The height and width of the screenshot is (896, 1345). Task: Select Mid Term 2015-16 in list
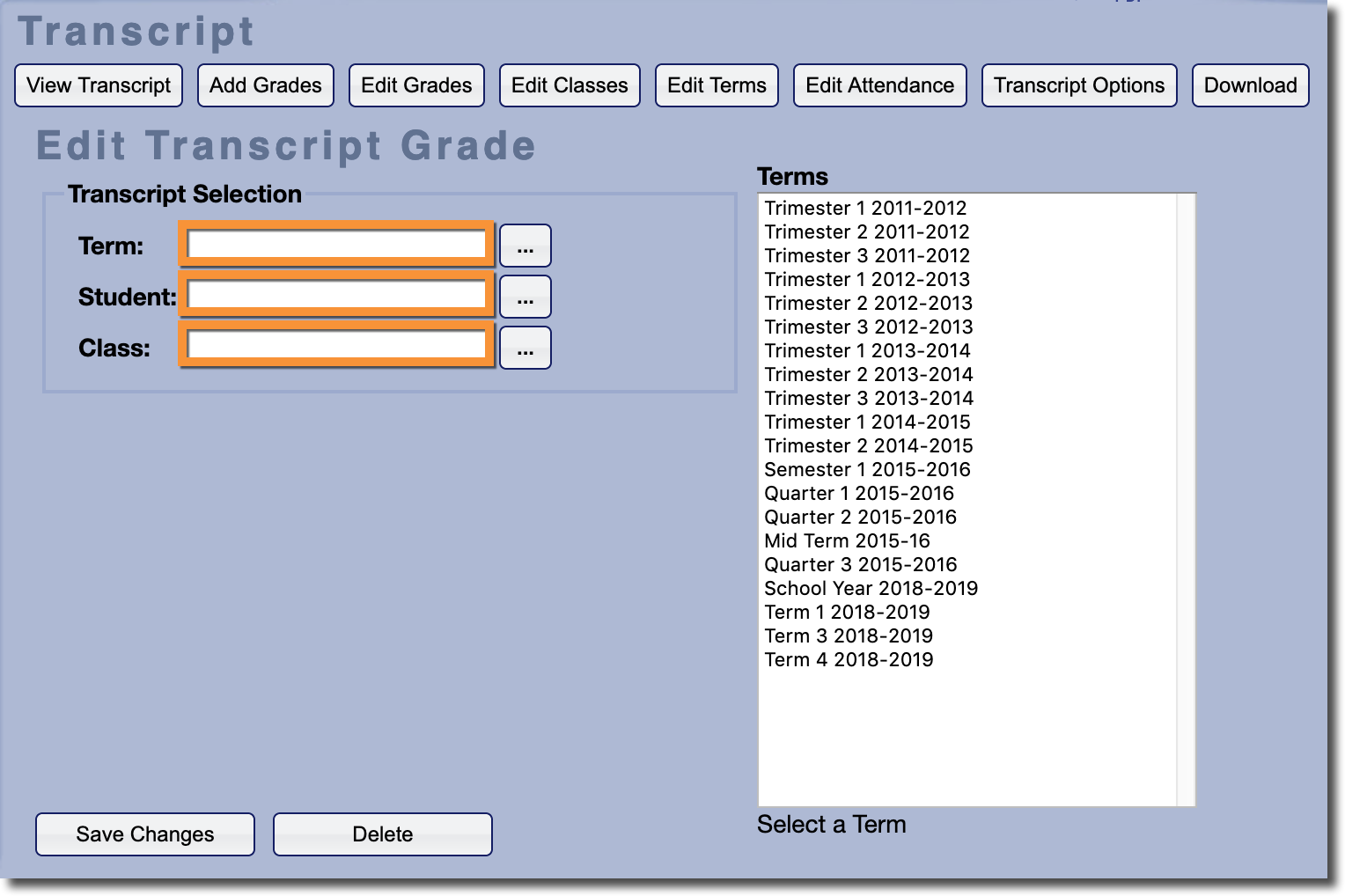coord(847,541)
